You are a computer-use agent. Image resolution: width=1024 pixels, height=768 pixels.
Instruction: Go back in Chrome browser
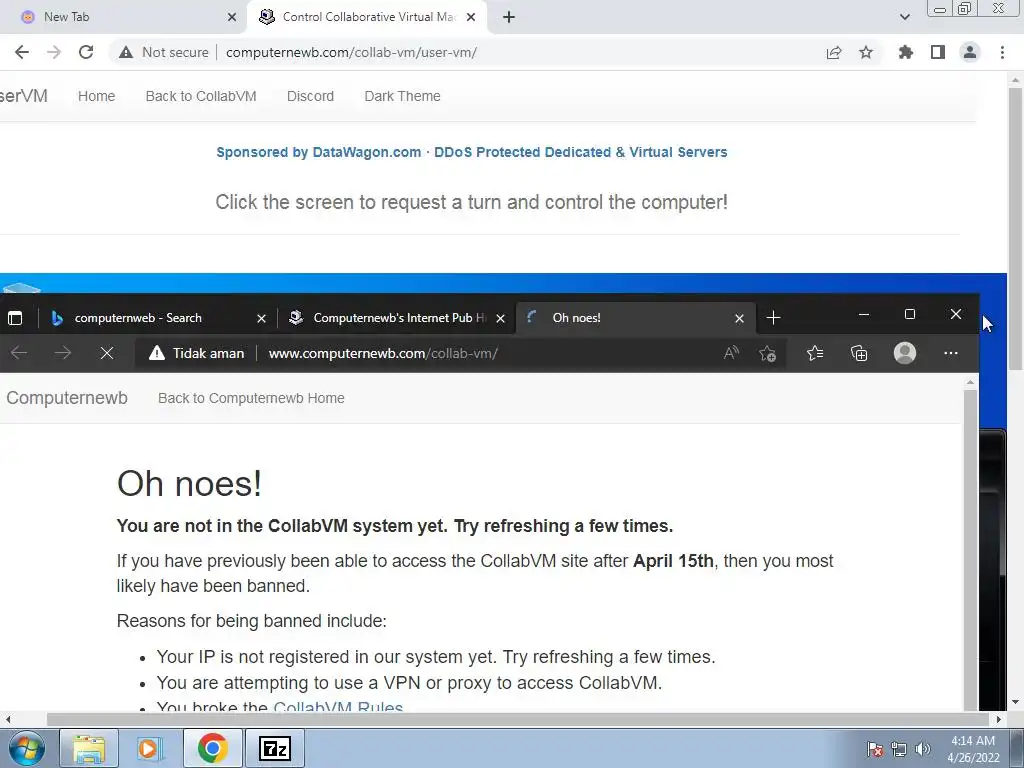coord(22,52)
